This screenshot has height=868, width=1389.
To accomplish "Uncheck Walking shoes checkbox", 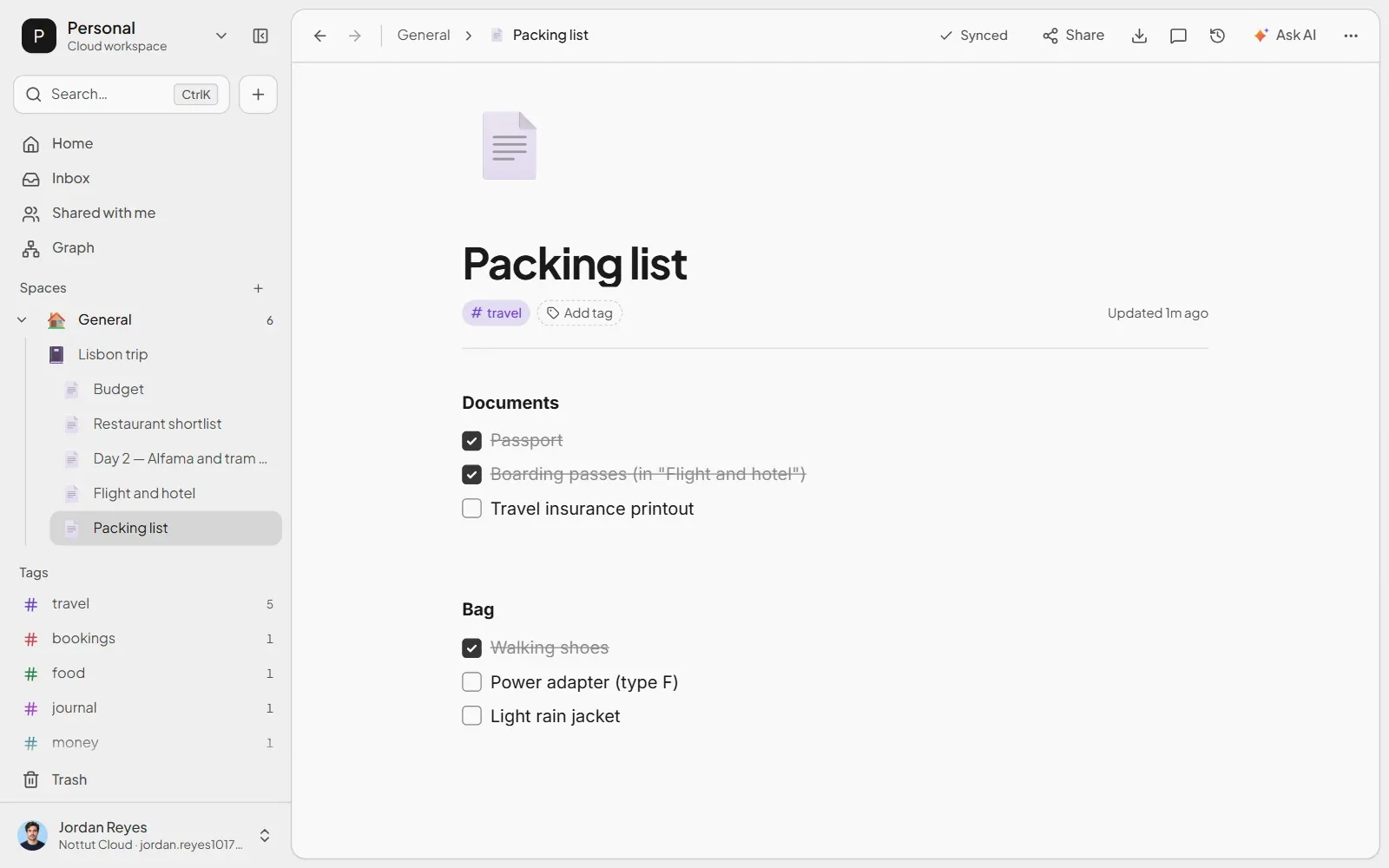I will [x=471, y=648].
